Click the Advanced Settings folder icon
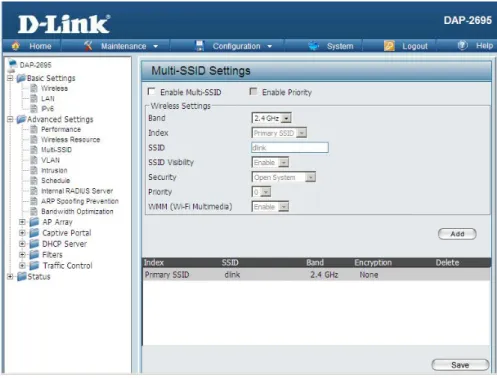 tap(21, 119)
